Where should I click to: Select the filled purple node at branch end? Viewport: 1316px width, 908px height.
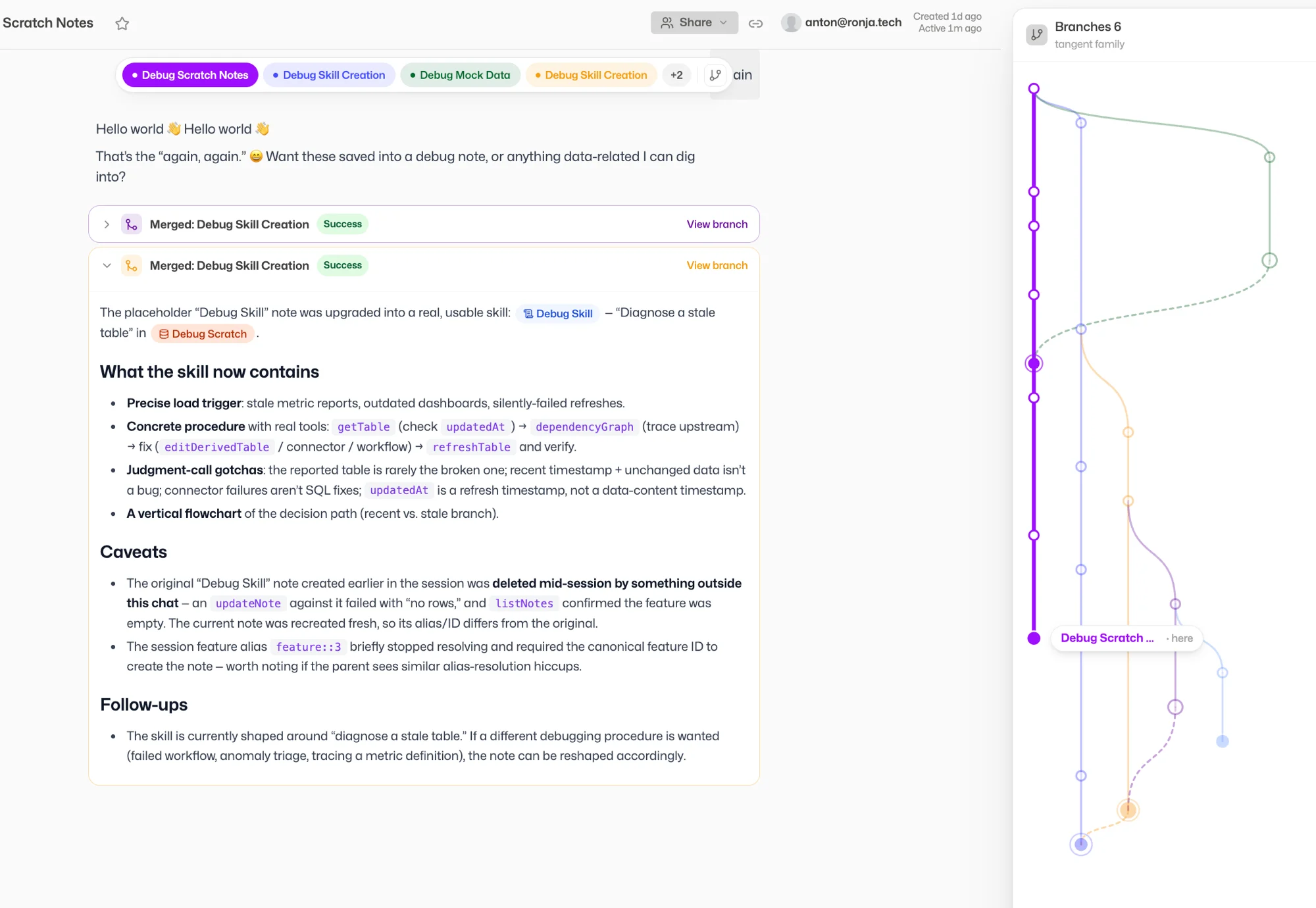pyautogui.click(x=1034, y=638)
